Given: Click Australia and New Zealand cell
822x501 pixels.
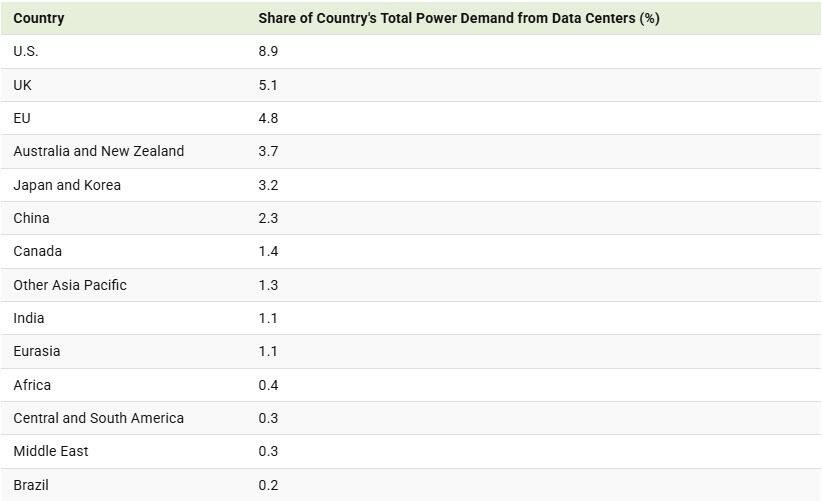Looking at the screenshot, I should [99, 151].
